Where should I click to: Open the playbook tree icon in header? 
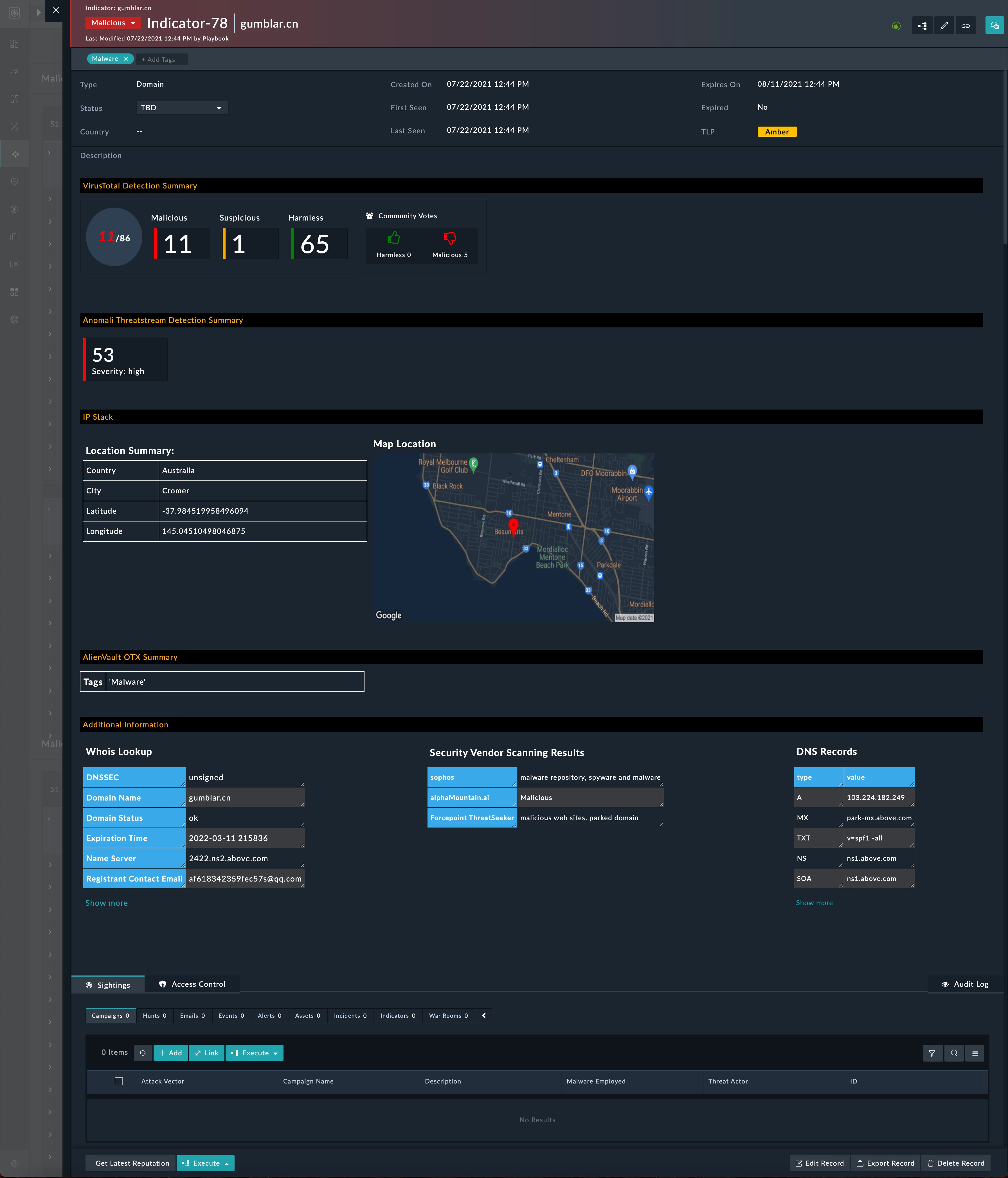(x=922, y=26)
